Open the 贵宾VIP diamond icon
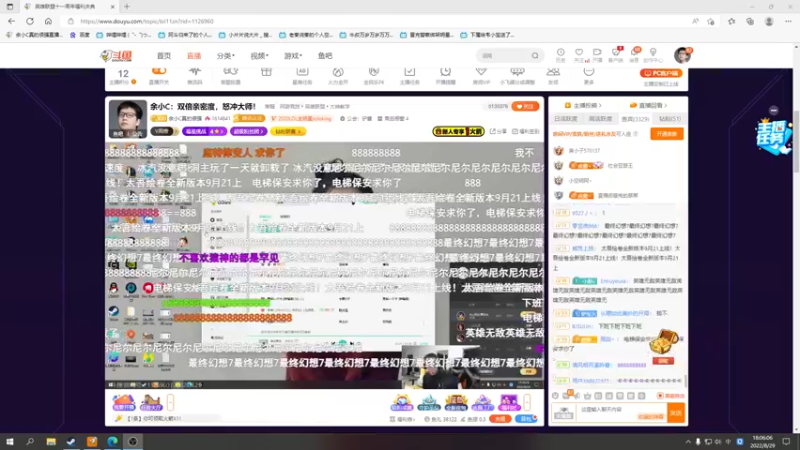Viewport: 800px width, 450px height. [481, 75]
